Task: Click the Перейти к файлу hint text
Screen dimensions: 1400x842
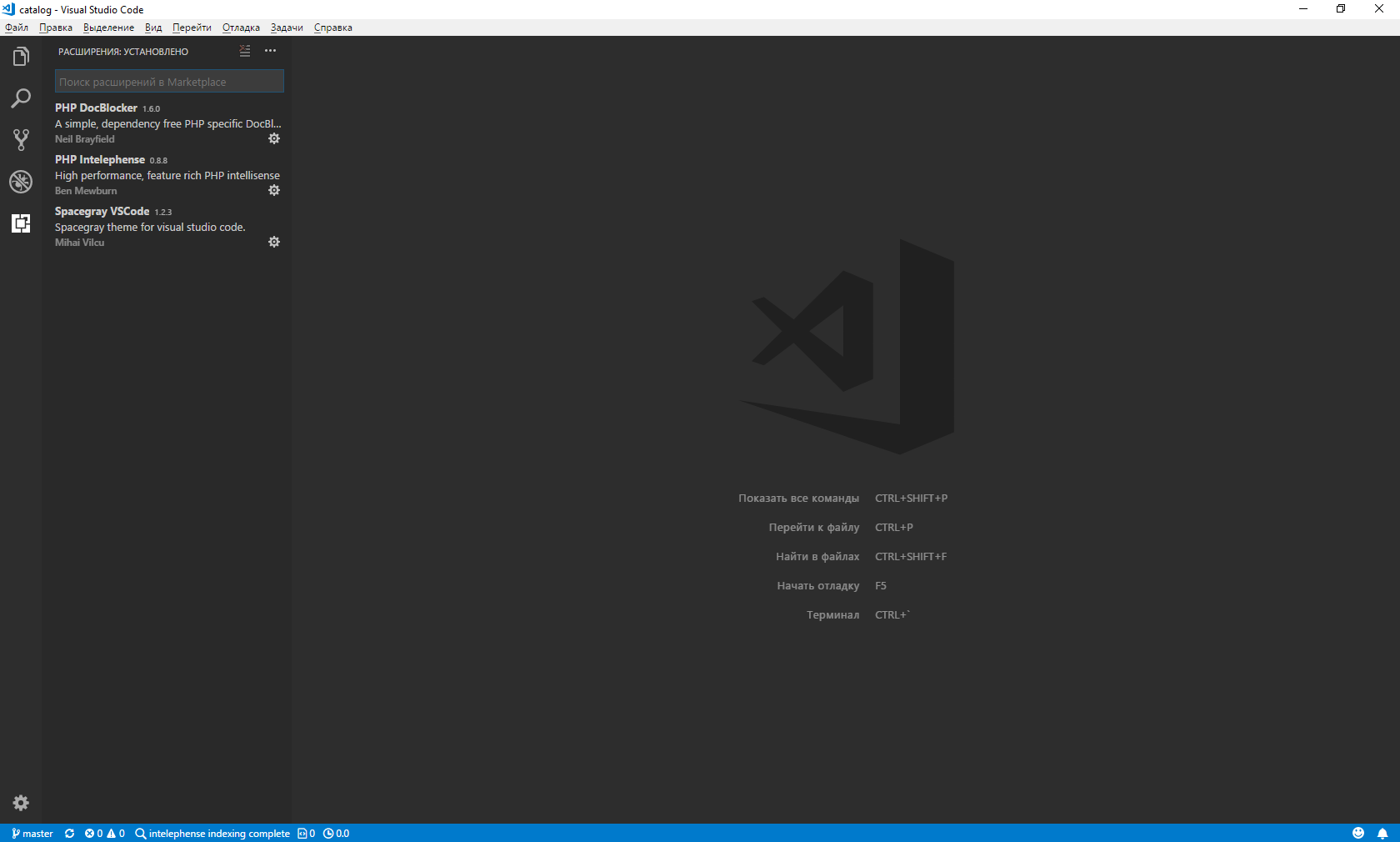Action: [x=813, y=527]
